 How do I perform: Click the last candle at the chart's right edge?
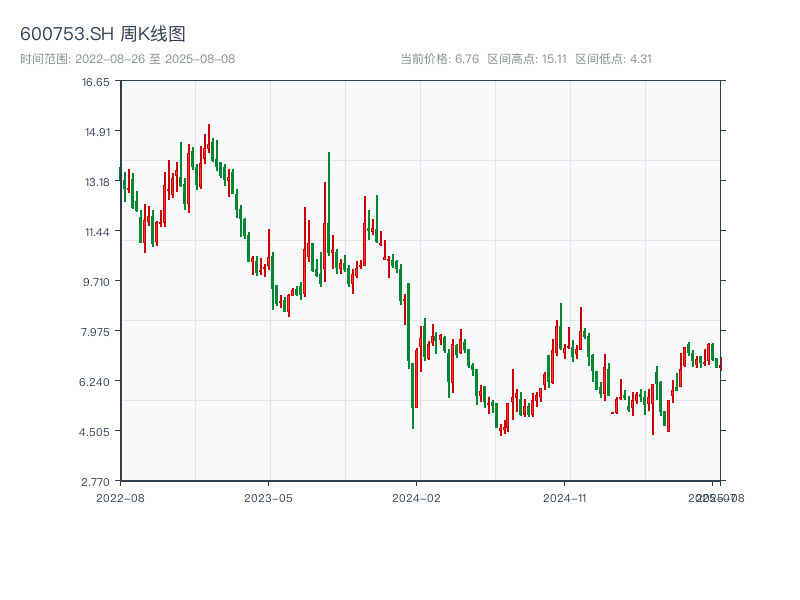tap(721, 364)
